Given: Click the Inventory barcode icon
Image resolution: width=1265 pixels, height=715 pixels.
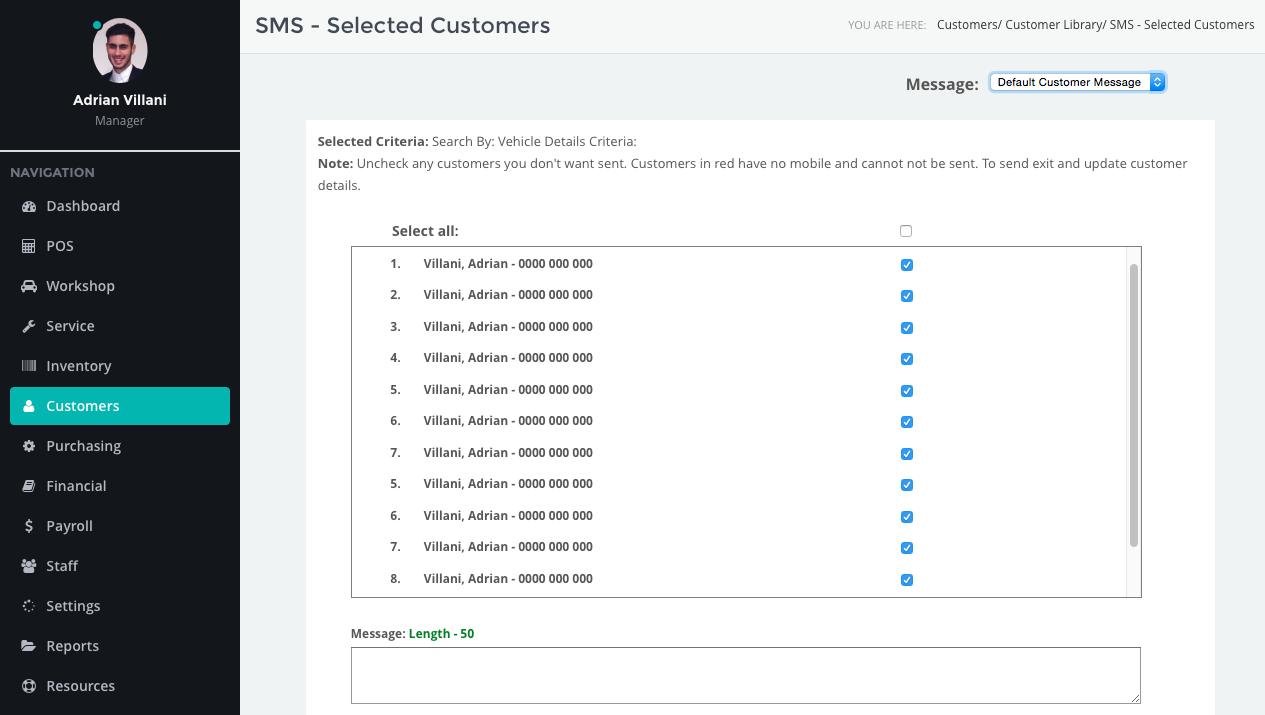Looking at the screenshot, I should 28,366.
